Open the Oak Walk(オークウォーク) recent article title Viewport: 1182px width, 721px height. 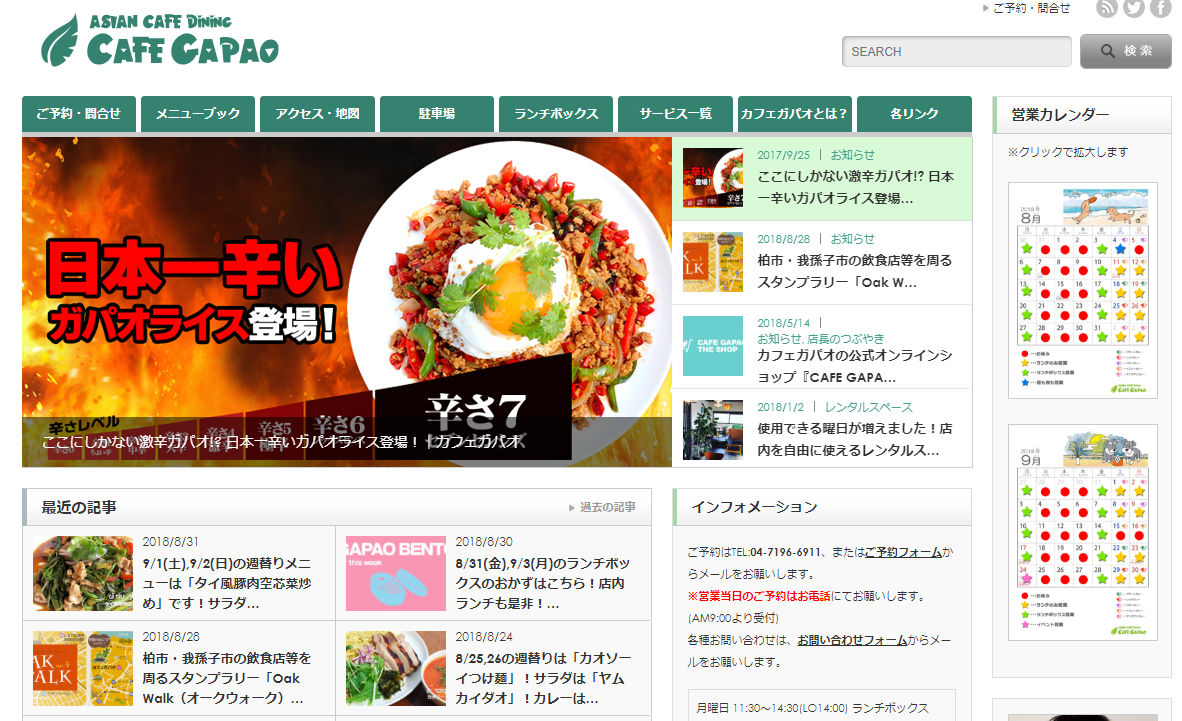(x=226, y=678)
